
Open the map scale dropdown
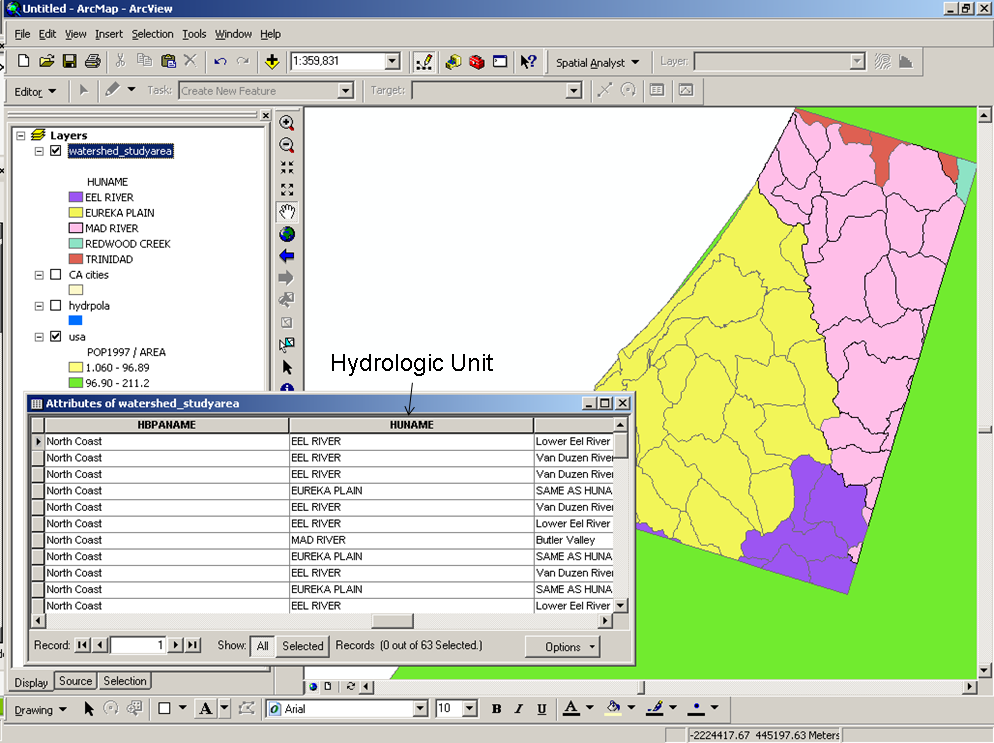click(x=392, y=61)
